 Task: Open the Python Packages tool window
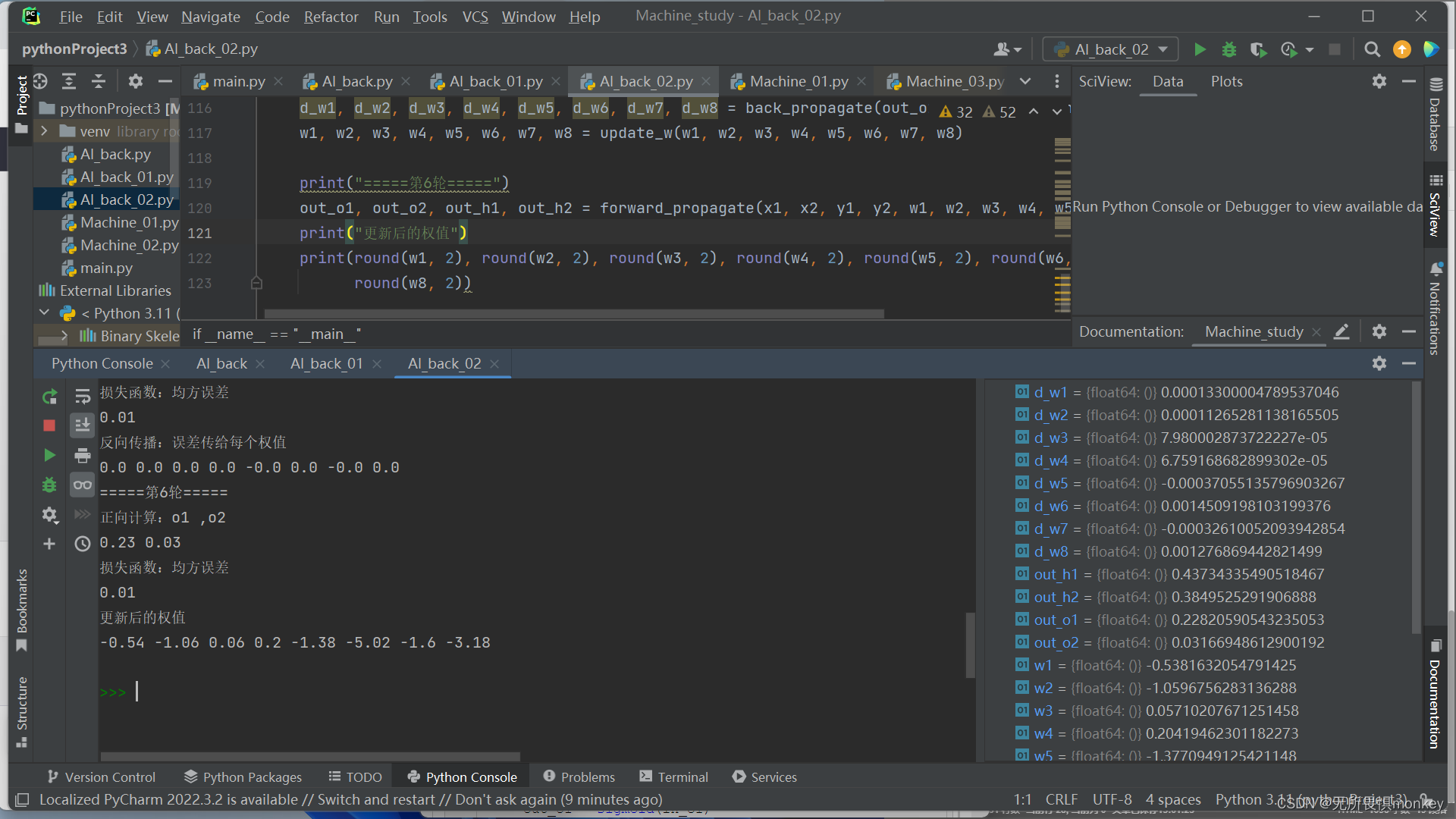(243, 777)
